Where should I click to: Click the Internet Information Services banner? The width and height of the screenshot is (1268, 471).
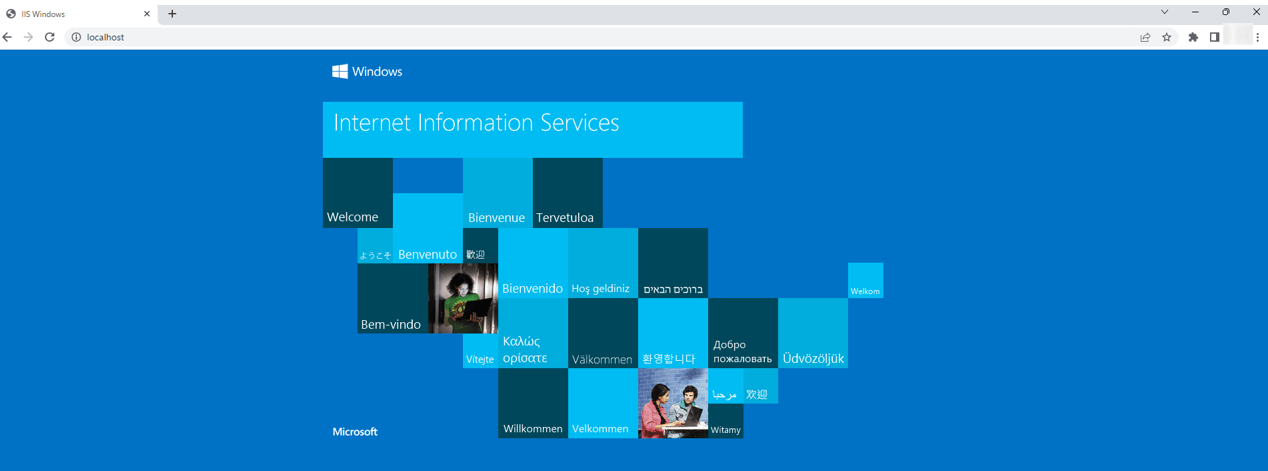(x=532, y=129)
